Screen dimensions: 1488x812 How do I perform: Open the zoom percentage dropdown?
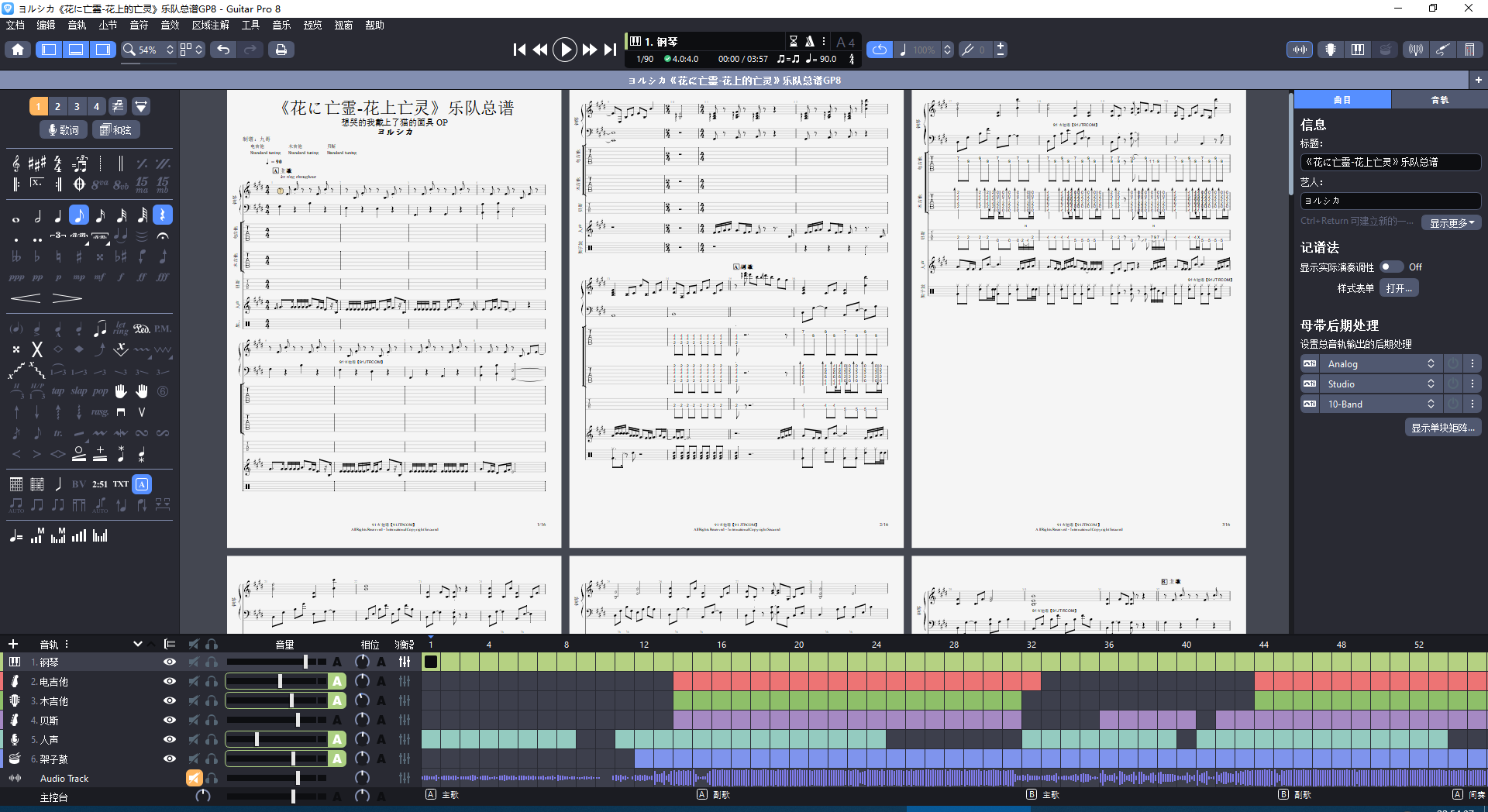pos(170,50)
